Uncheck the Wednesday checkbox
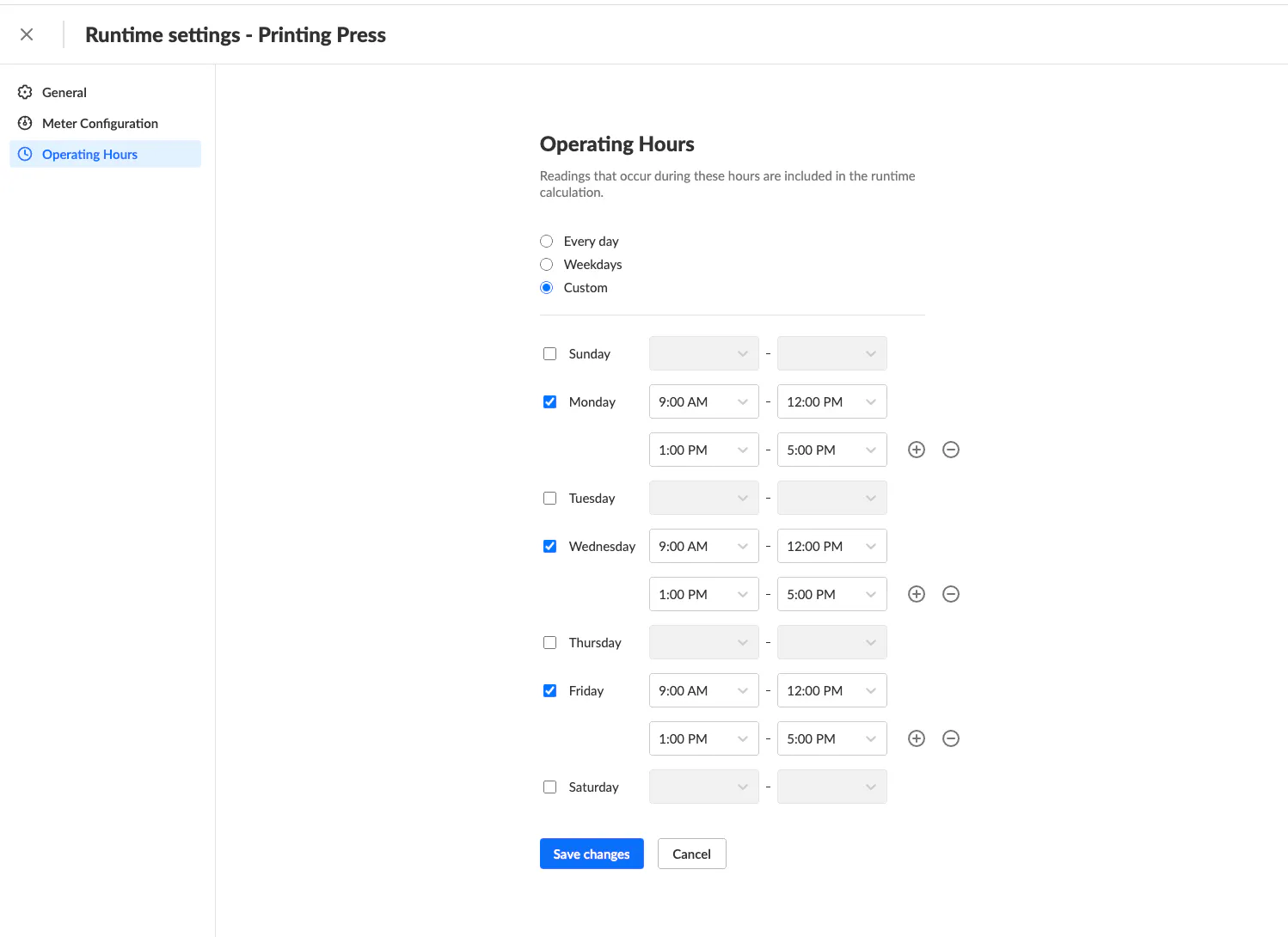 pos(549,546)
